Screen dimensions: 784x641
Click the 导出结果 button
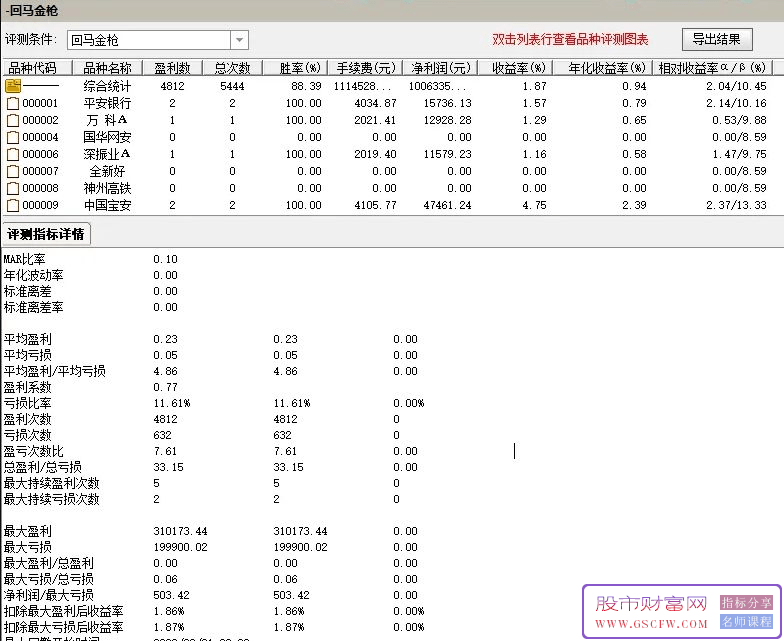pos(717,39)
